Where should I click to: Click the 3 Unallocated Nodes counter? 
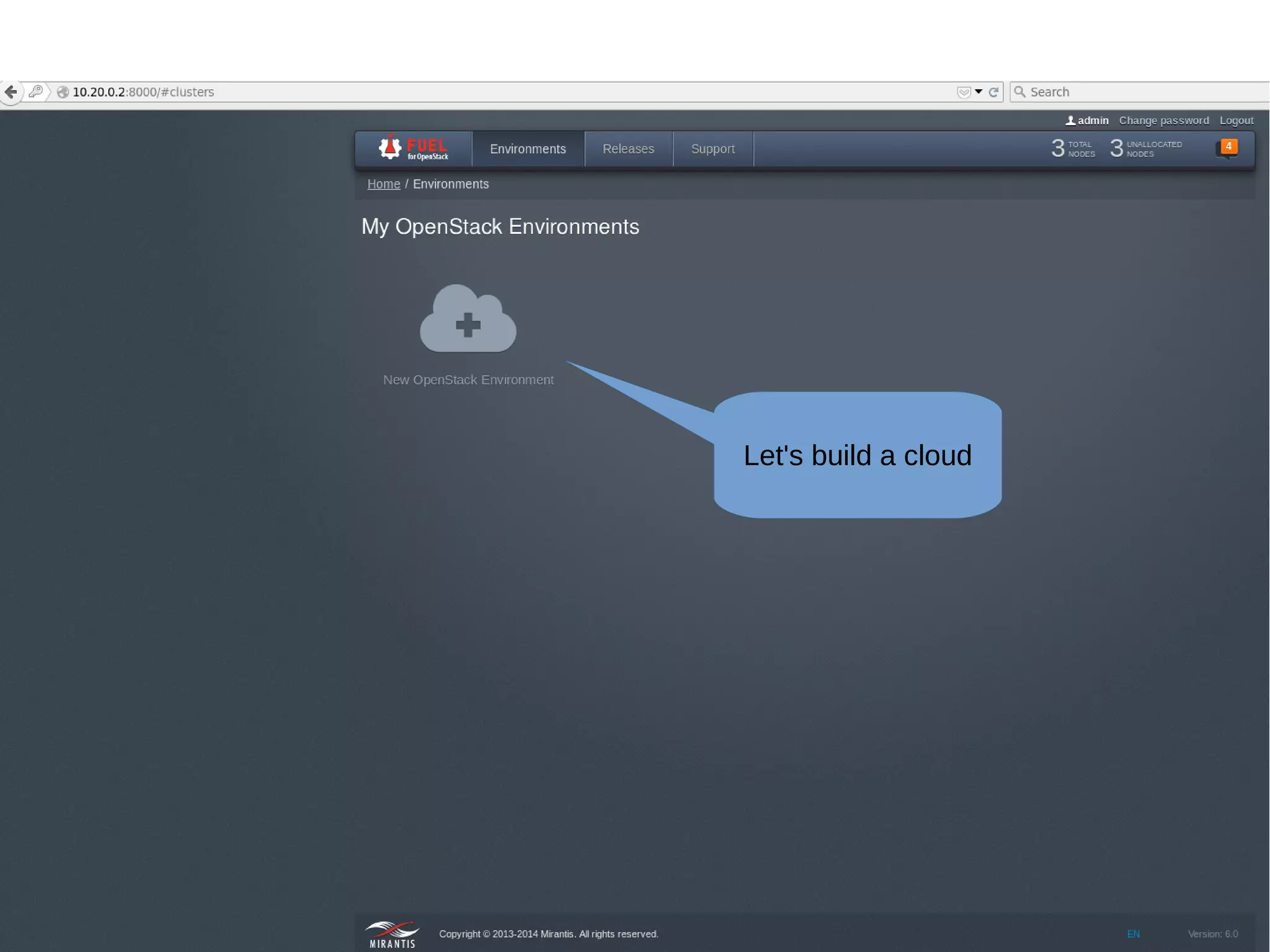pyautogui.click(x=1146, y=148)
